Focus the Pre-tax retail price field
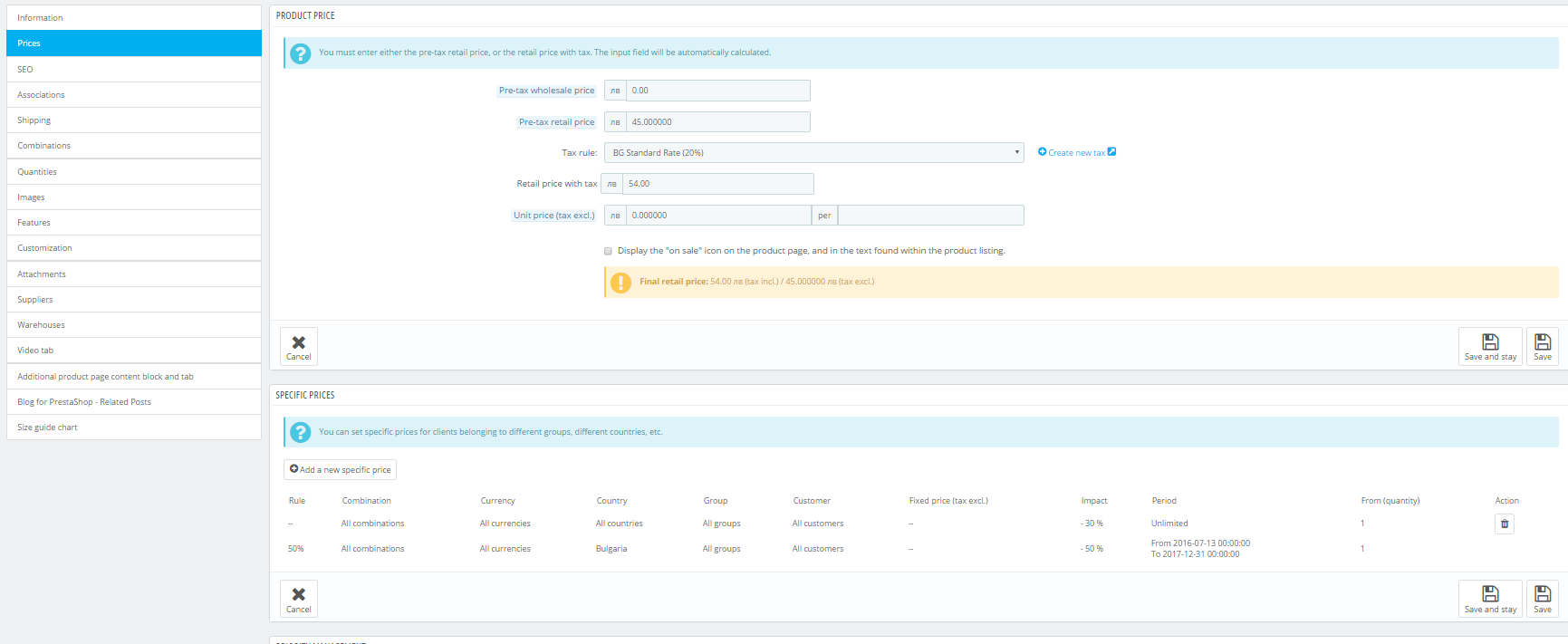The image size is (1568, 644). click(x=717, y=121)
